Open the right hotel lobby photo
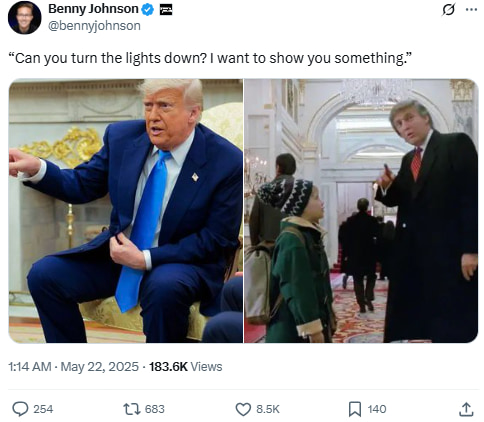This screenshot has height=422, width=484. 361,211
